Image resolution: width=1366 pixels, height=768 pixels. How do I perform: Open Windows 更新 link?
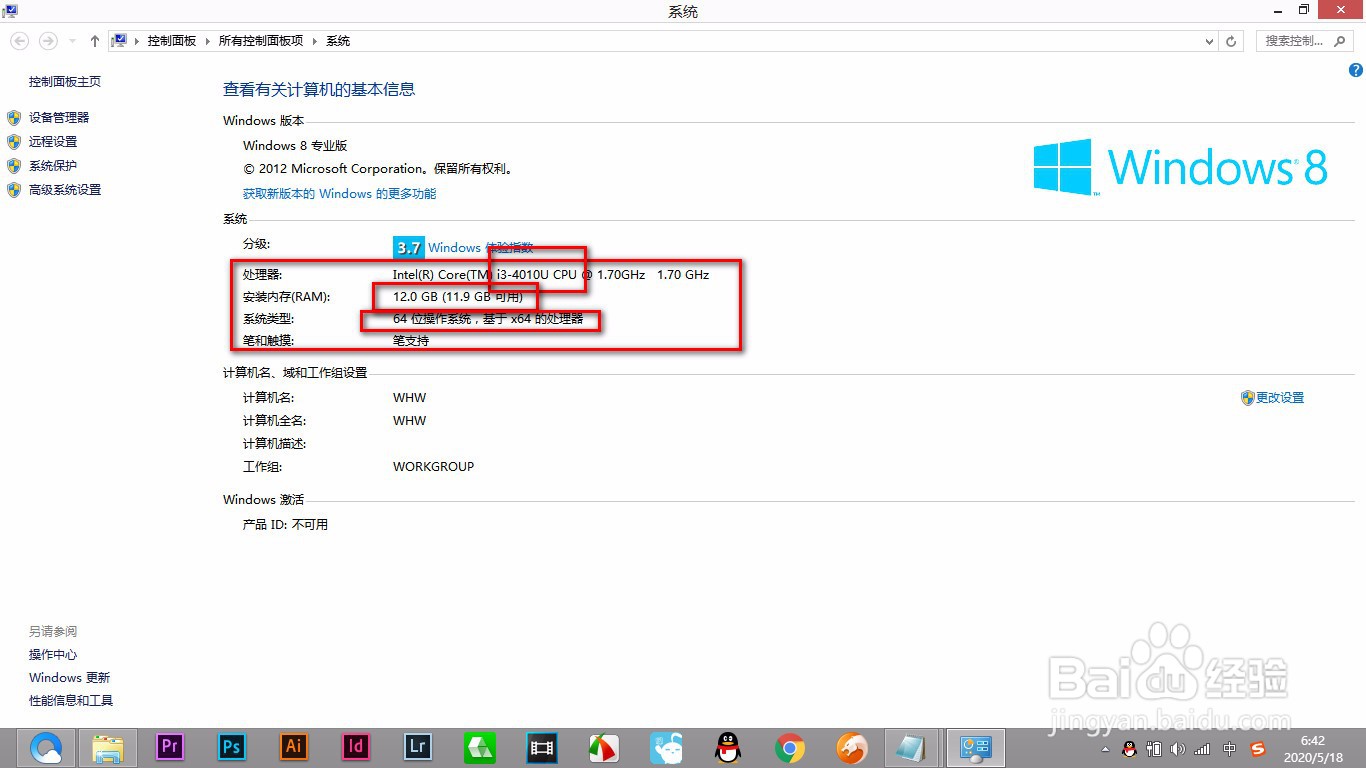pyautogui.click(x=69, y=678)
